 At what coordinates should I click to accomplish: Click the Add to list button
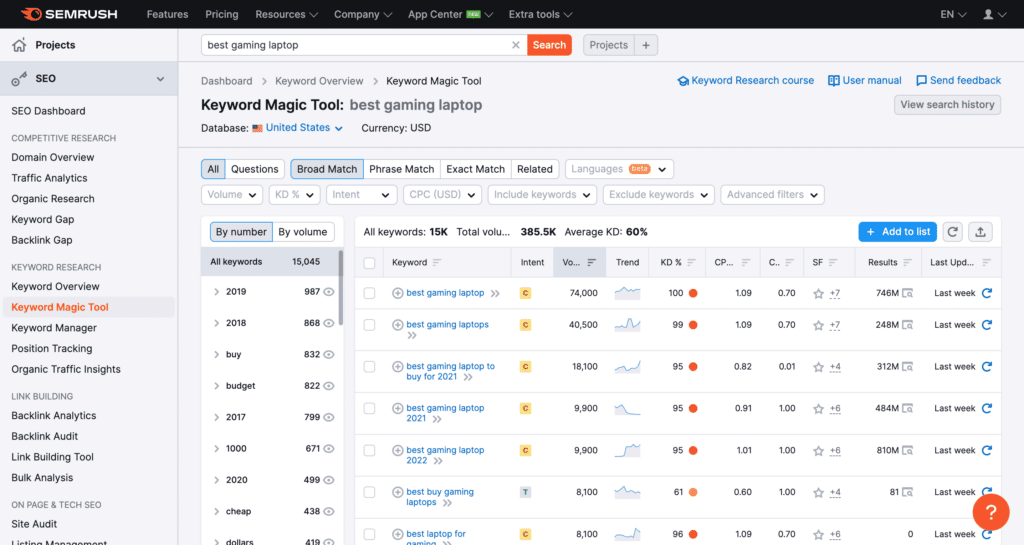coord(897,232)
